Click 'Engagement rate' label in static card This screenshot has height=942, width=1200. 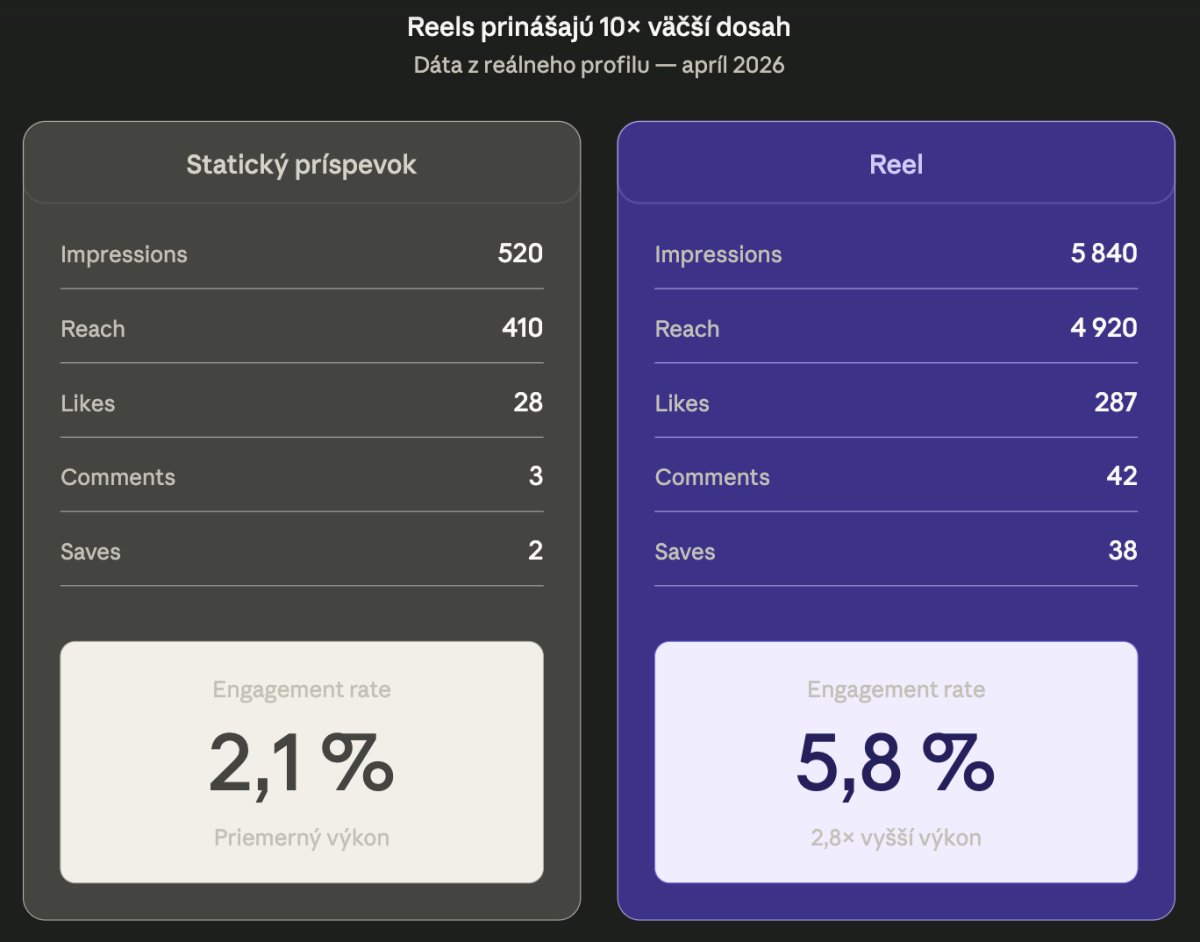click(301, 690)
